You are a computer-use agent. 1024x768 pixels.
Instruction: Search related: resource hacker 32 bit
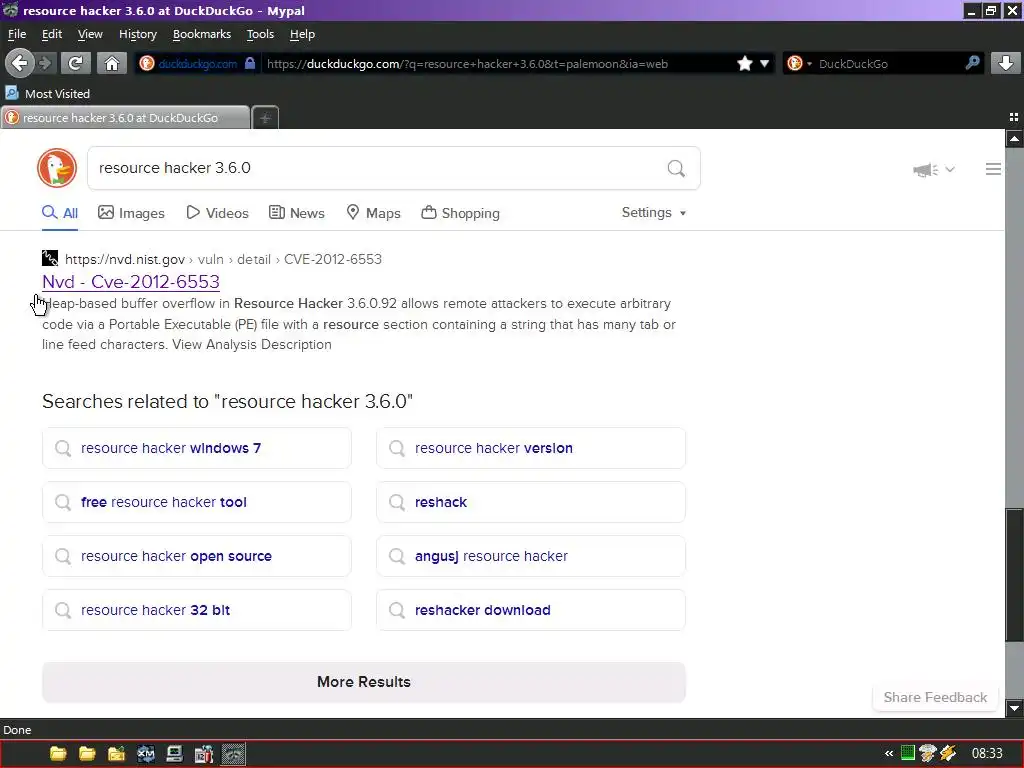tap(197, 610)
